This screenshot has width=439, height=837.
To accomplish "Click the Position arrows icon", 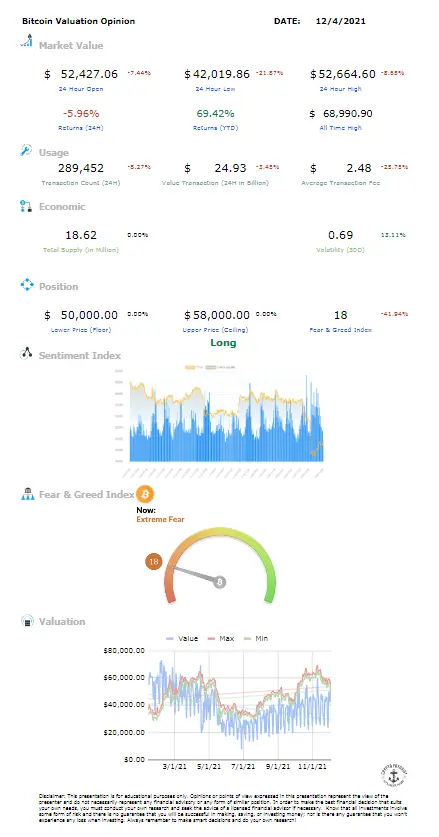I will pyautogui.click(x=27, y=286).
